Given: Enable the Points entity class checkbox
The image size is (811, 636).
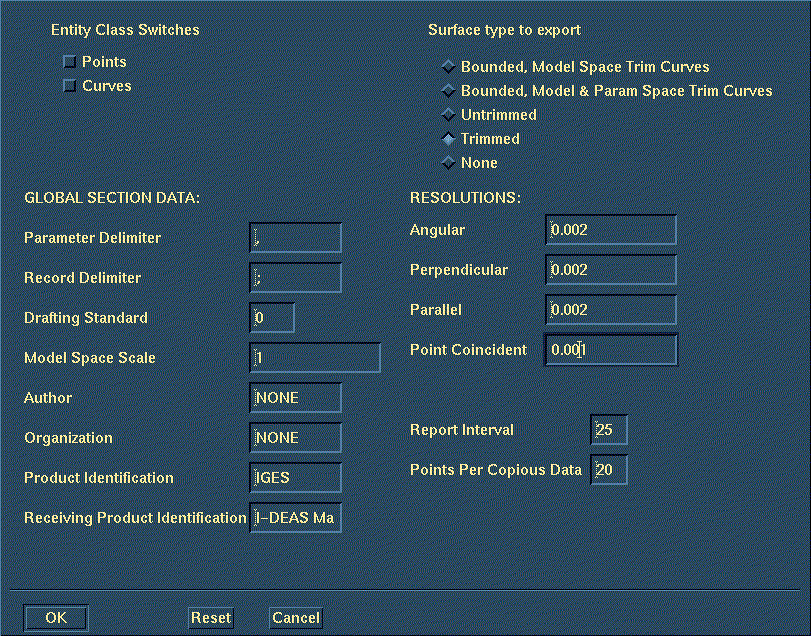Looking at the screenshot, I should pyautogui.click(x=70, y=63).
